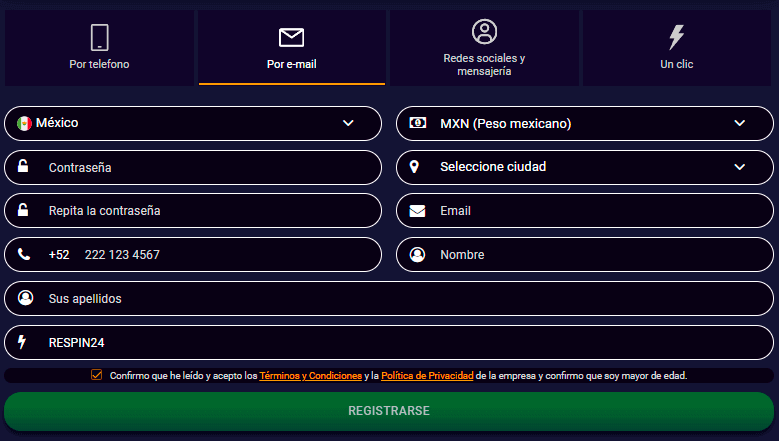The image size is (779, 441).
Task: Click the envelope icon in the Email field
Action: 415,211
